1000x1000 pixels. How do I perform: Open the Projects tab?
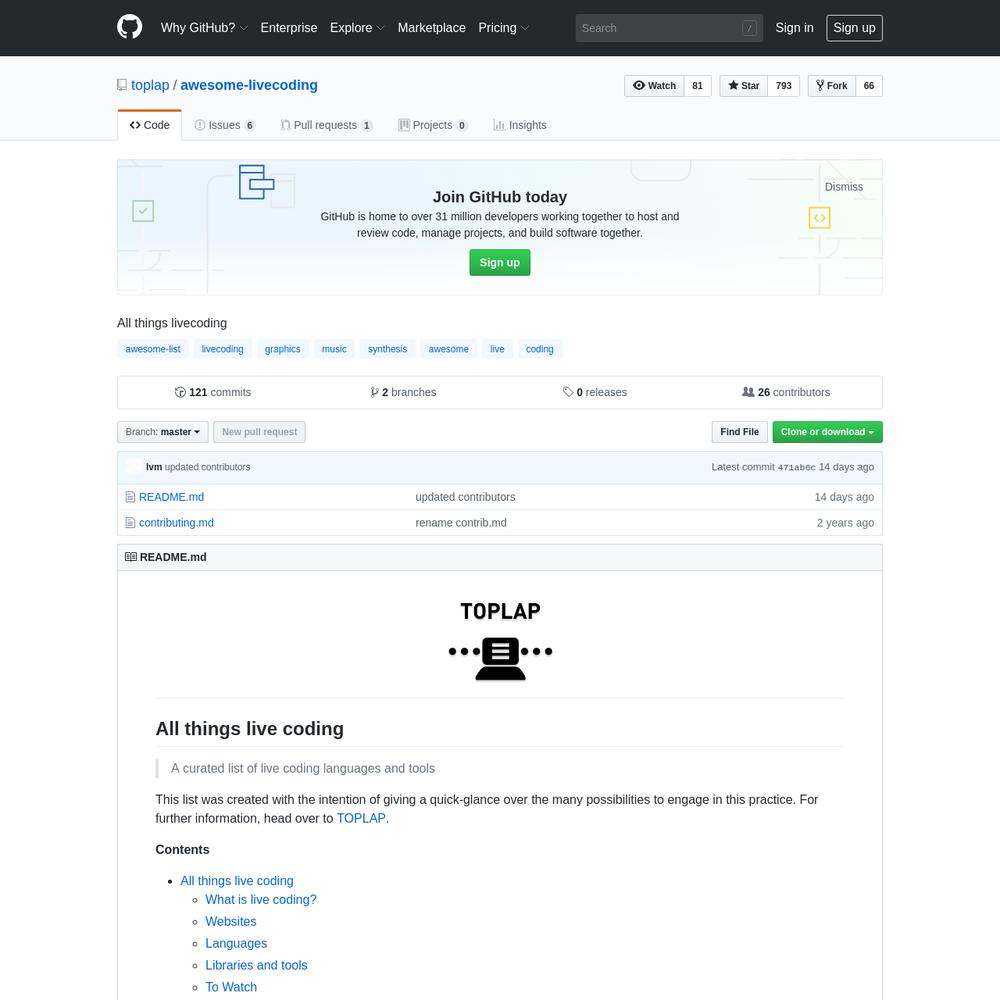pos(433,125)
